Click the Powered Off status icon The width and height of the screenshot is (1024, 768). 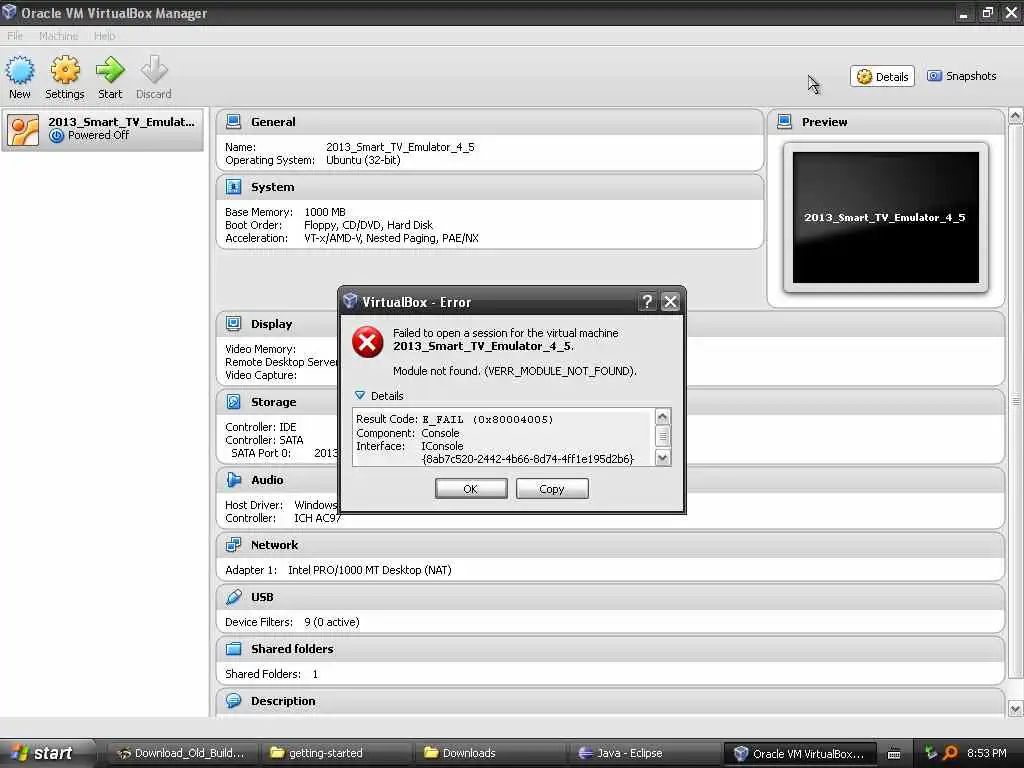57,136
